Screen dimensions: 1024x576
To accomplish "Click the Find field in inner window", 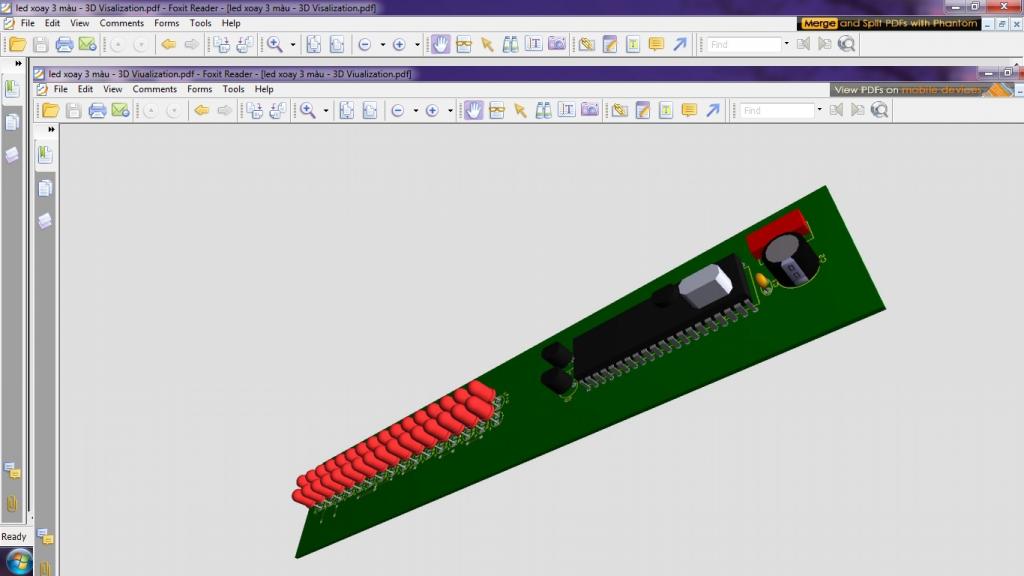I will click(777, 110).
